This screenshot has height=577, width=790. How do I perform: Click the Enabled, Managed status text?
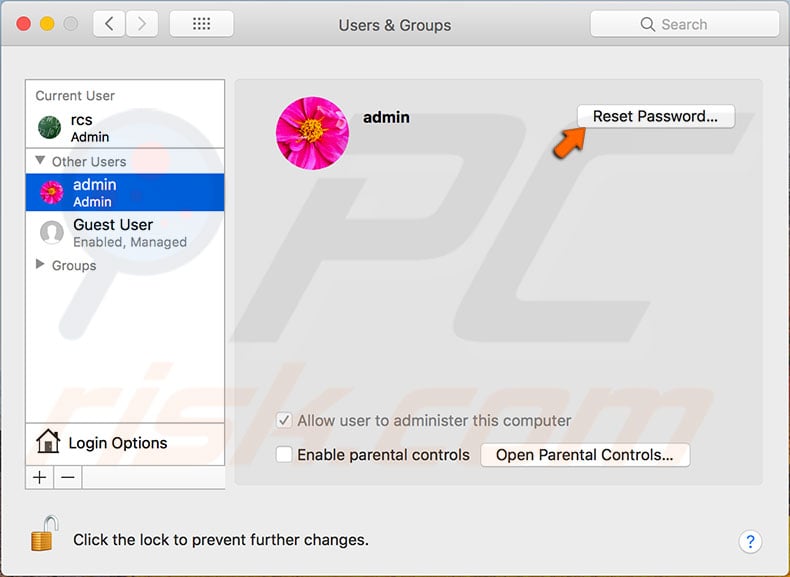point(130,242)
